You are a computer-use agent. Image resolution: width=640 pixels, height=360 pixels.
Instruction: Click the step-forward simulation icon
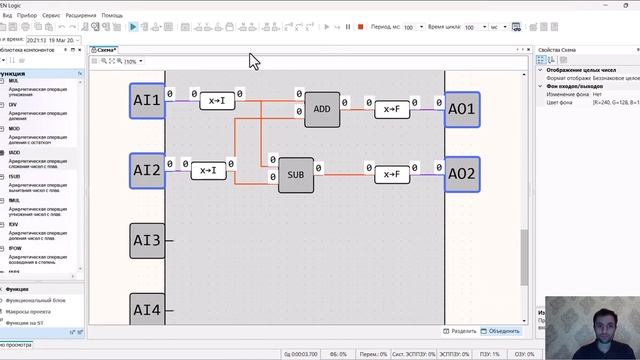pyautogui.click(x=337, y=27)
